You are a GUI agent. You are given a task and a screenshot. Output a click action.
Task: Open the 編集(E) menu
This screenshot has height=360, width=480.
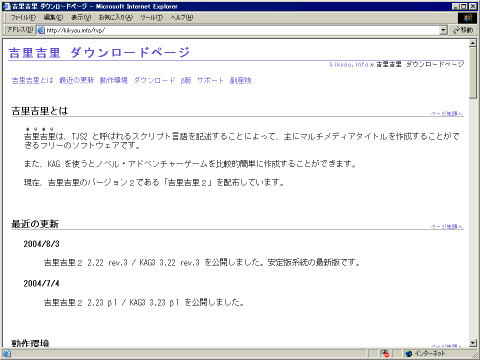click(x=53, y=18)
